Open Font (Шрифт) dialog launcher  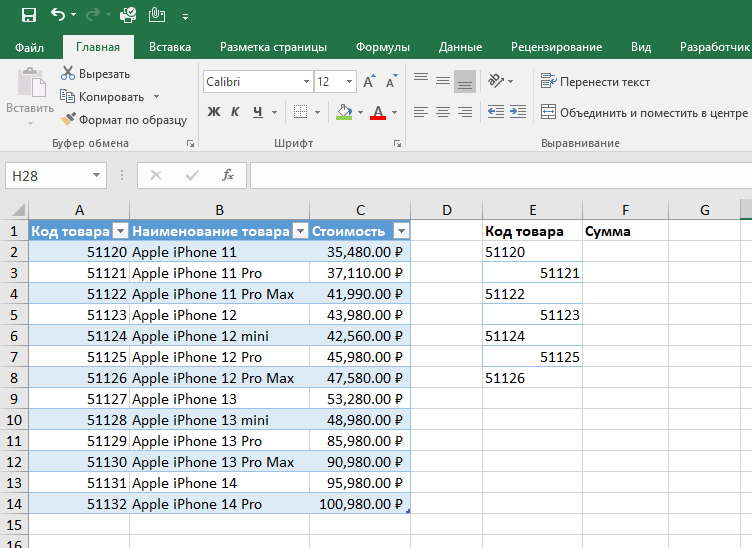click(x=397, y=143)
